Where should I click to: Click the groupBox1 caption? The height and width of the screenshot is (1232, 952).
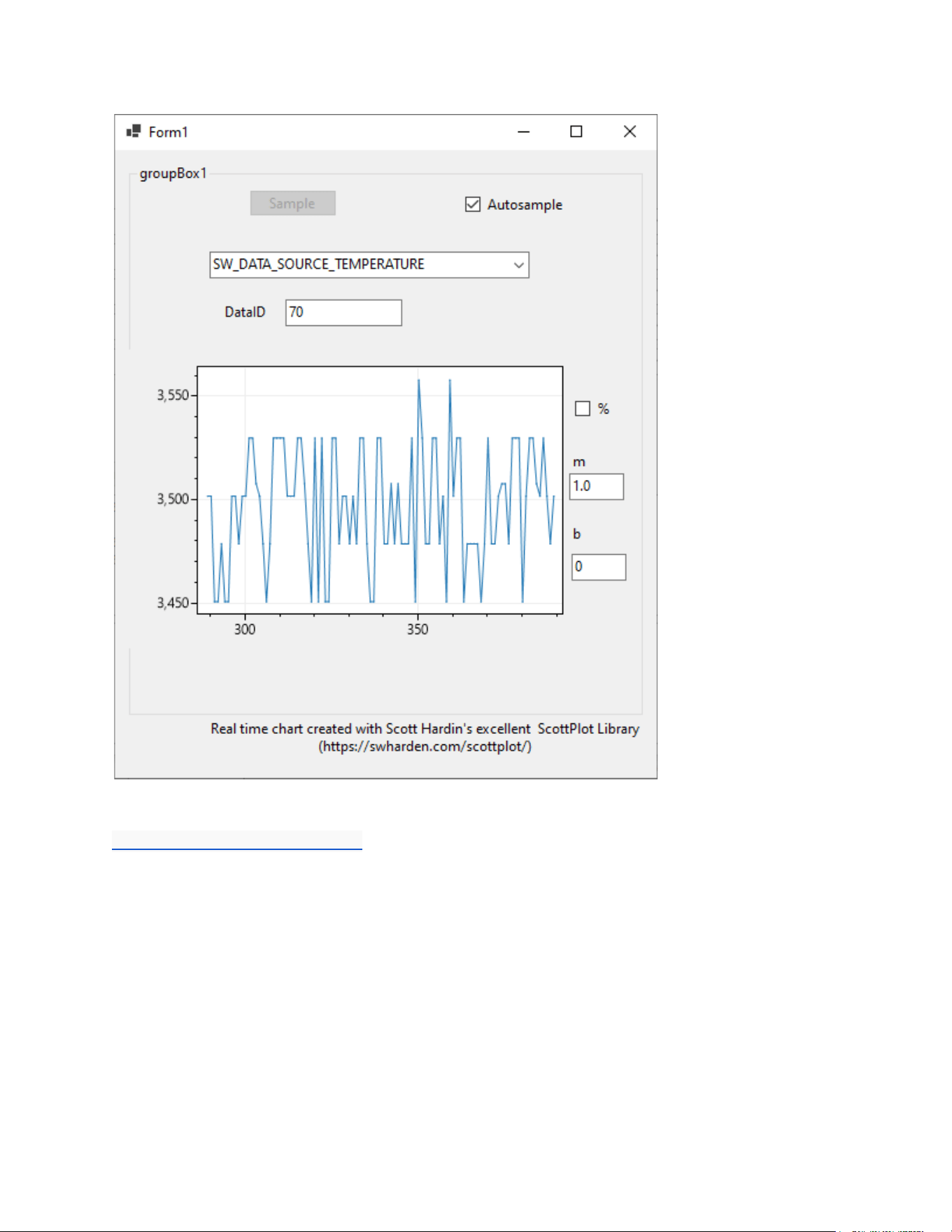pos(173,174)
